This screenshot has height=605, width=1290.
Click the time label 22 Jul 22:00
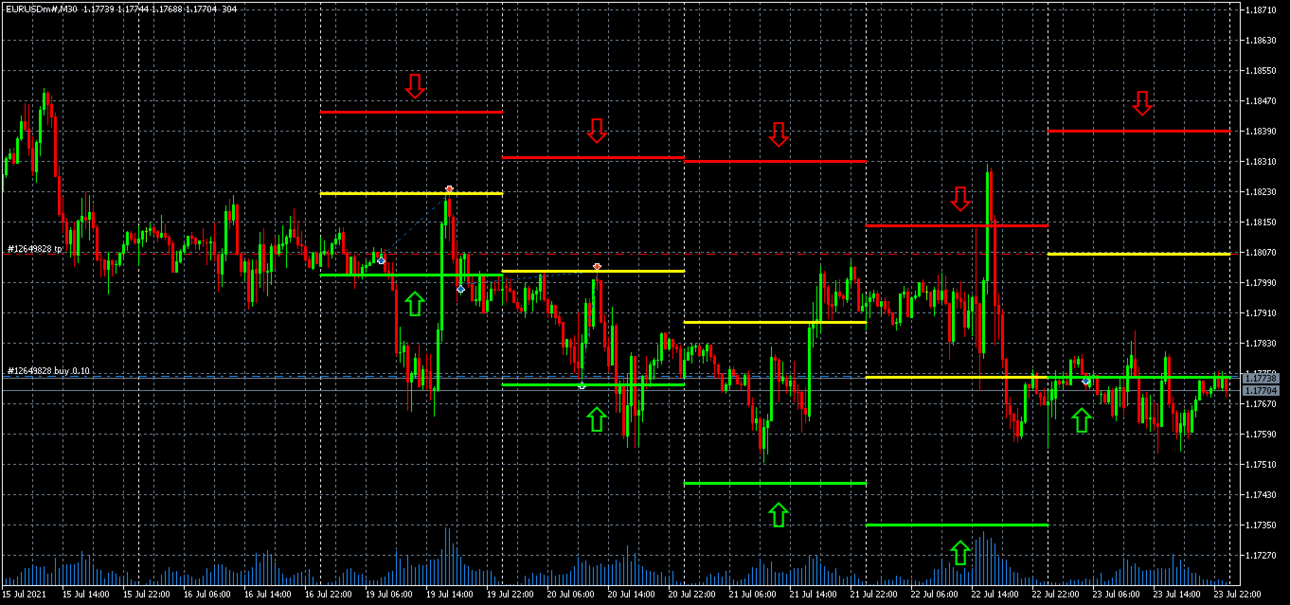1055,595
